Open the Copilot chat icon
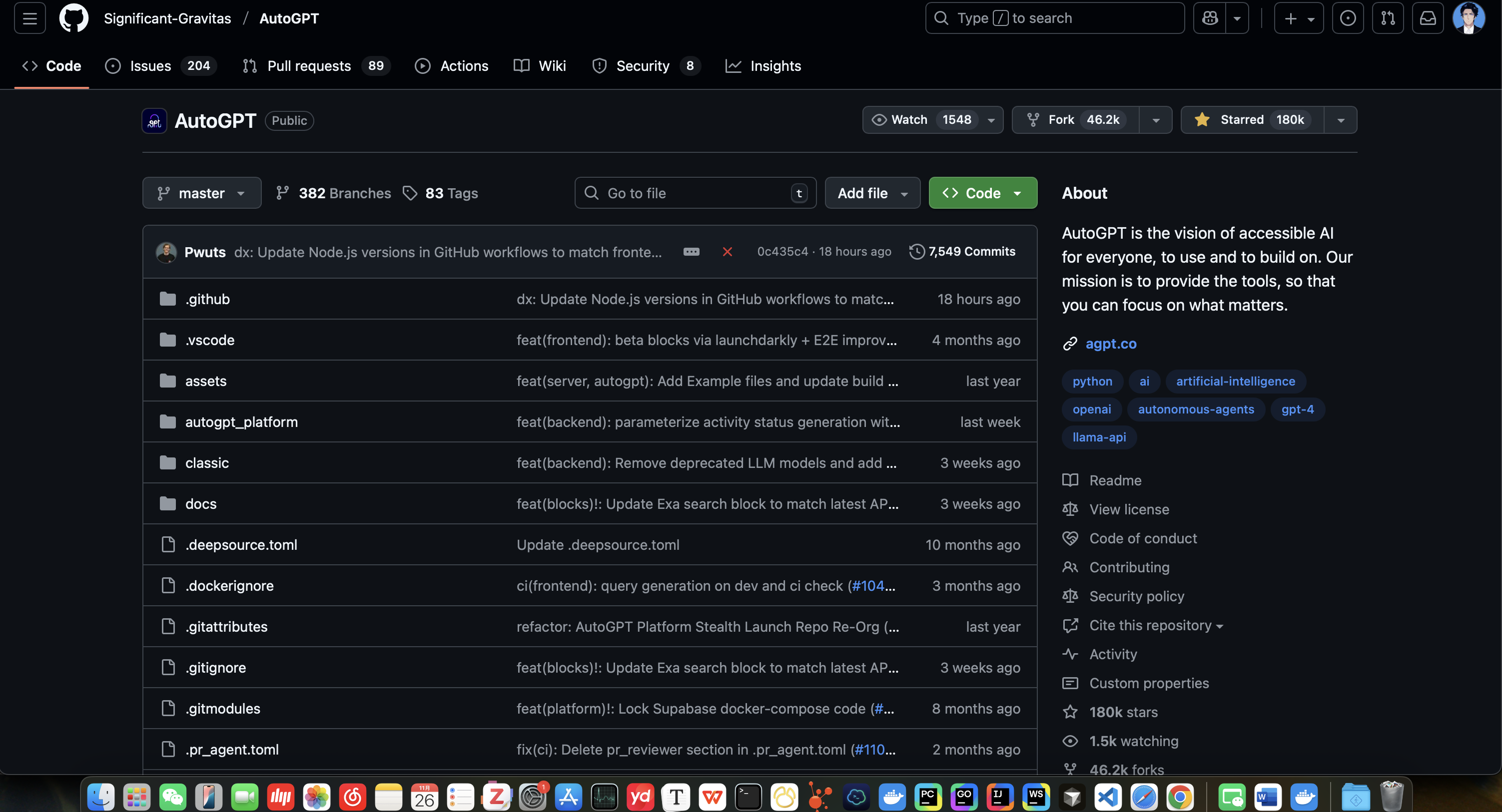 coord(1210,18)
